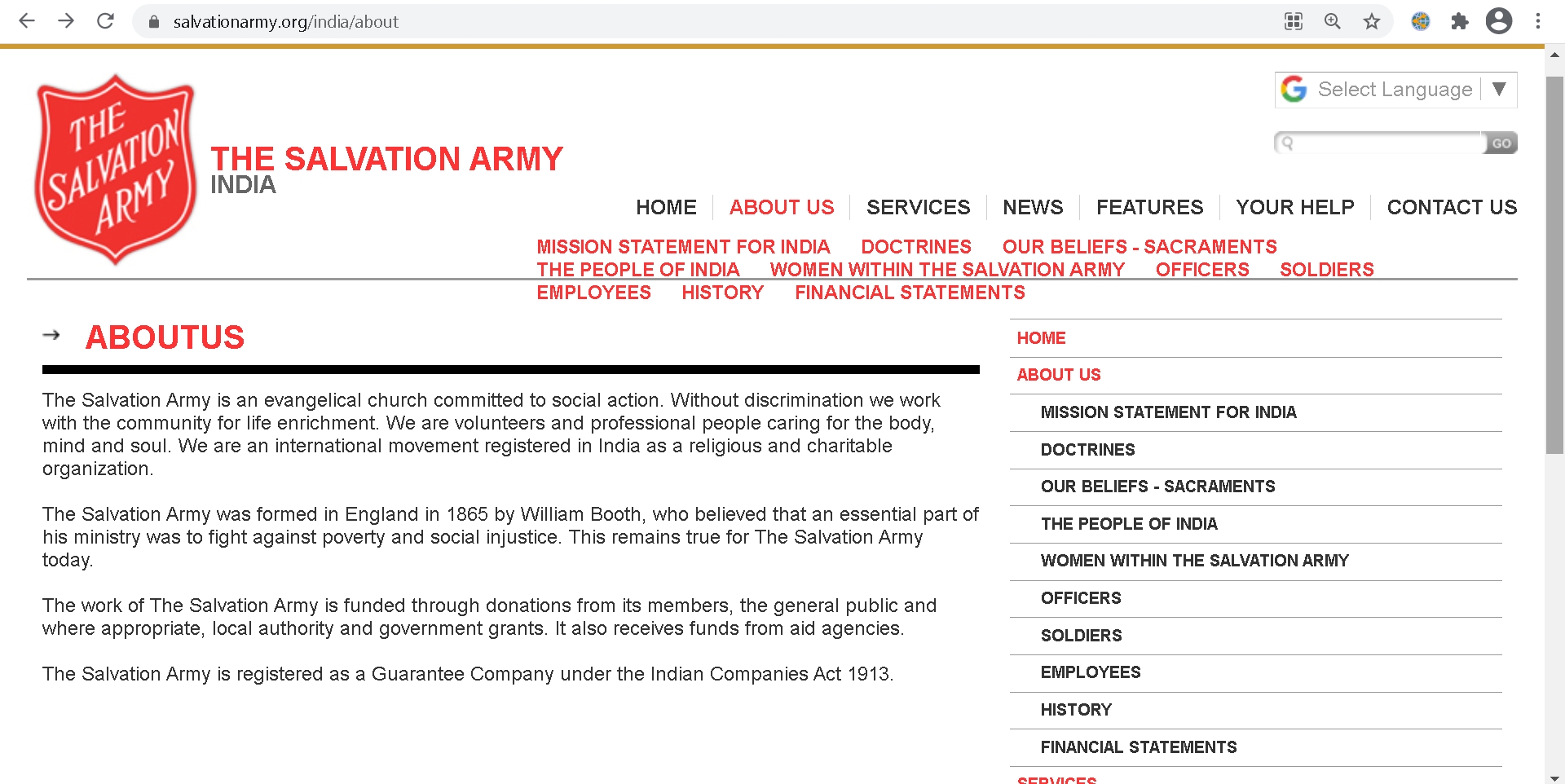The width and height of the screenshot is (1565, 784).
Task: Select sidebar OFFICERS item
Action: tap(1081, 598)
